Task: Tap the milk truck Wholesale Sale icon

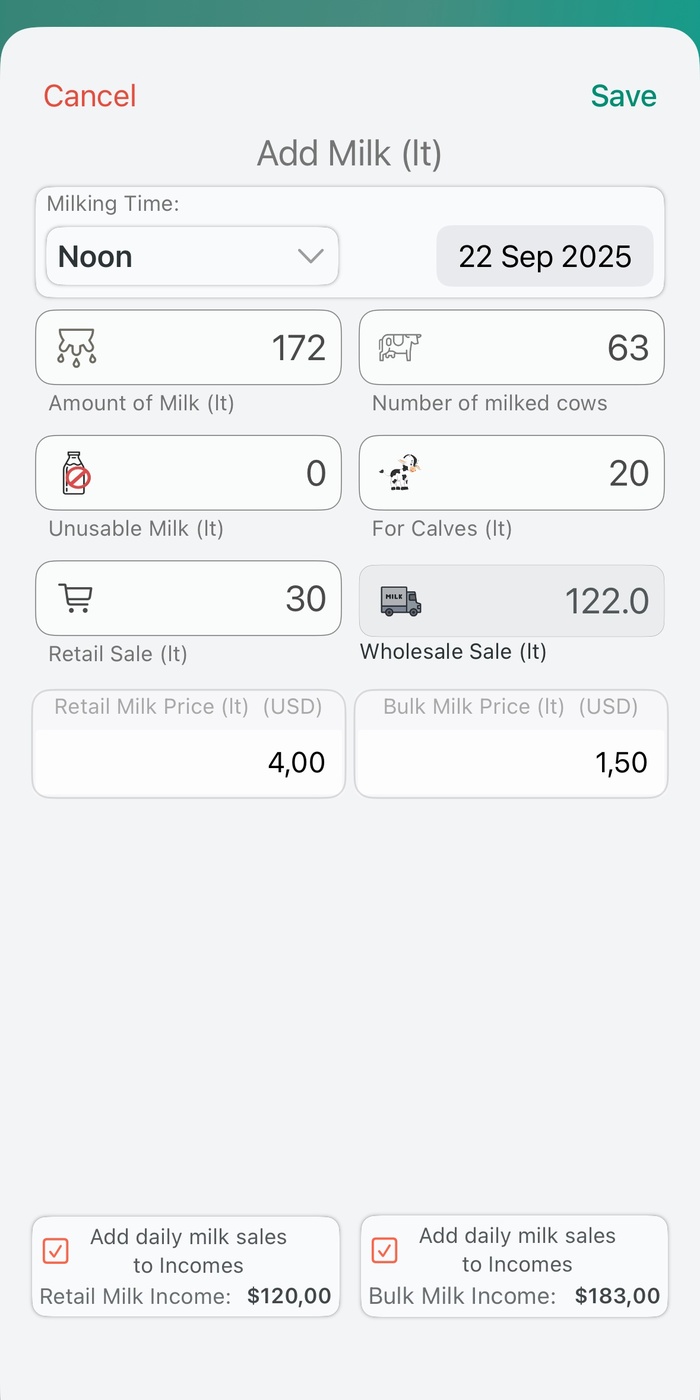Action: point(400,601)
